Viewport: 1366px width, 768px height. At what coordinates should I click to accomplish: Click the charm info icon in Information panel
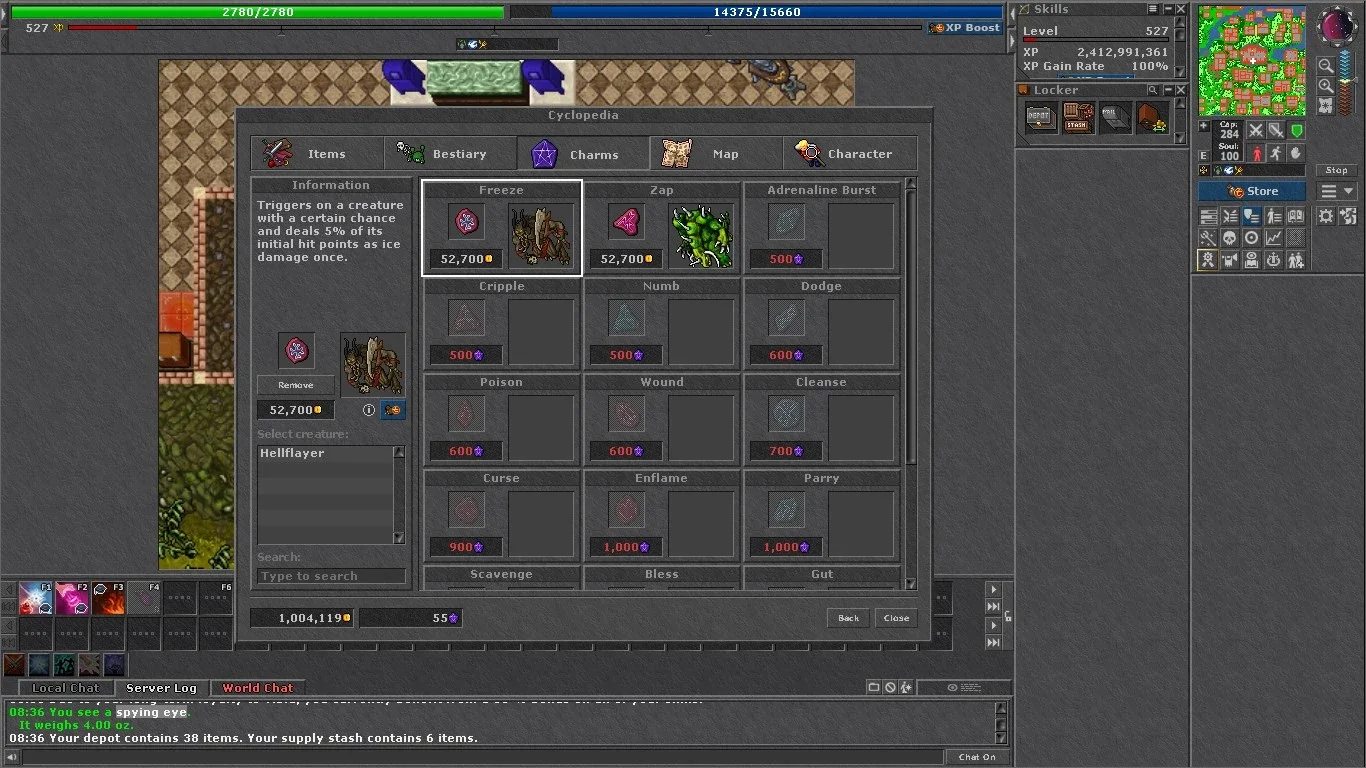coord(368,410)
